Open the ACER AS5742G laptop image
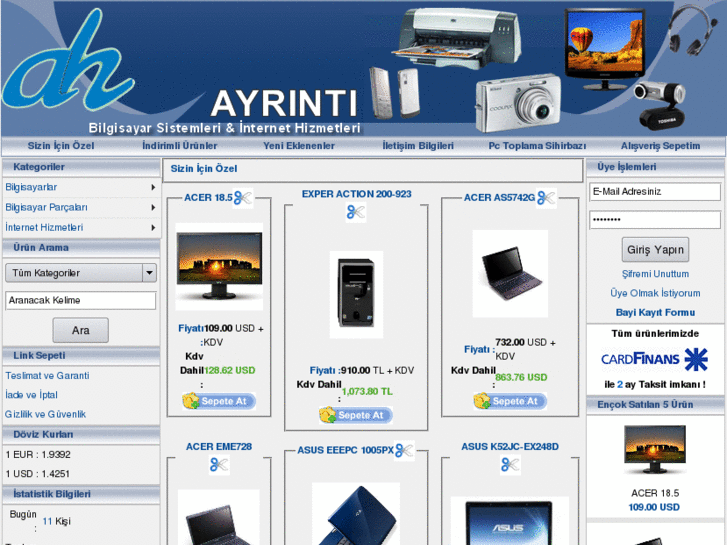This screenshot has width=727, height=545. pyautogui.click(x=510, y=274)
